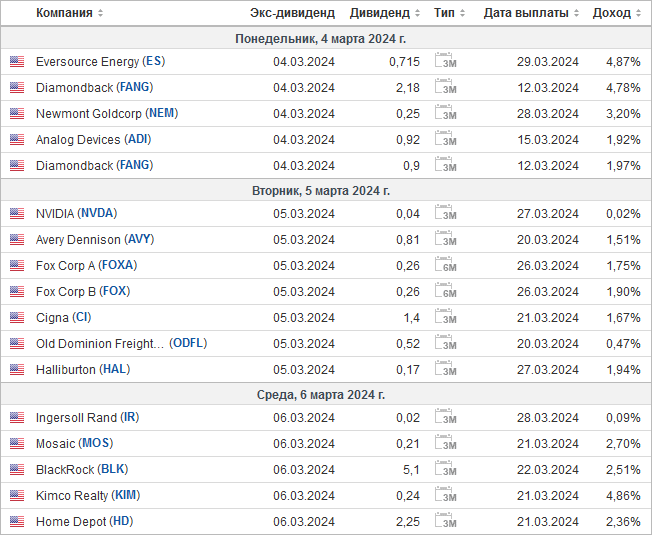Click the 3M calendar icon for Halliburton row

pos(445,369)
